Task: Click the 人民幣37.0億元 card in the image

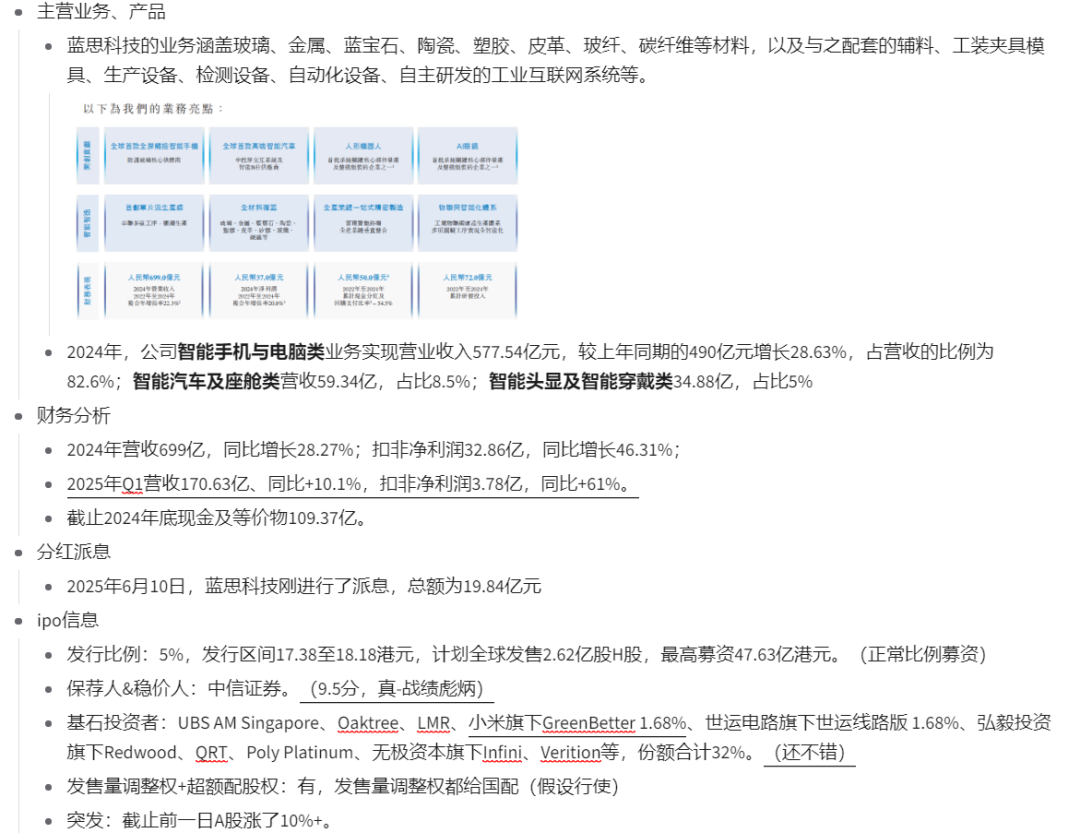Action: click(x=259, y=289)
